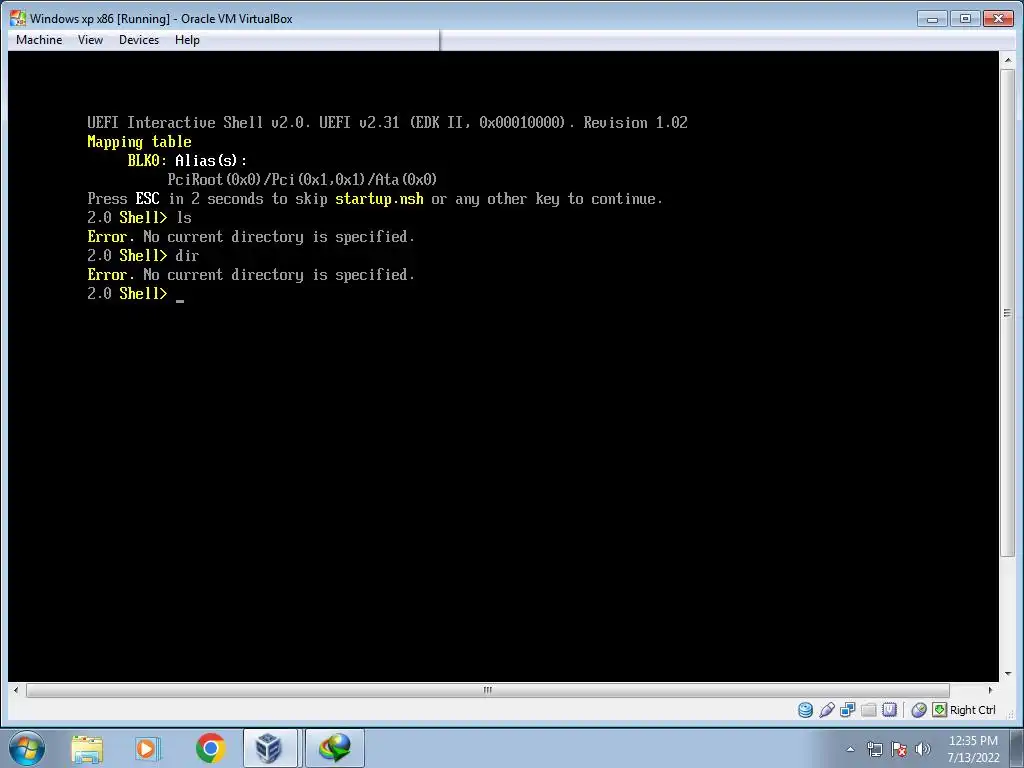Click the Right Ctrl host key label
Viewport: 1024px width, 768px height.
[972, 710]
